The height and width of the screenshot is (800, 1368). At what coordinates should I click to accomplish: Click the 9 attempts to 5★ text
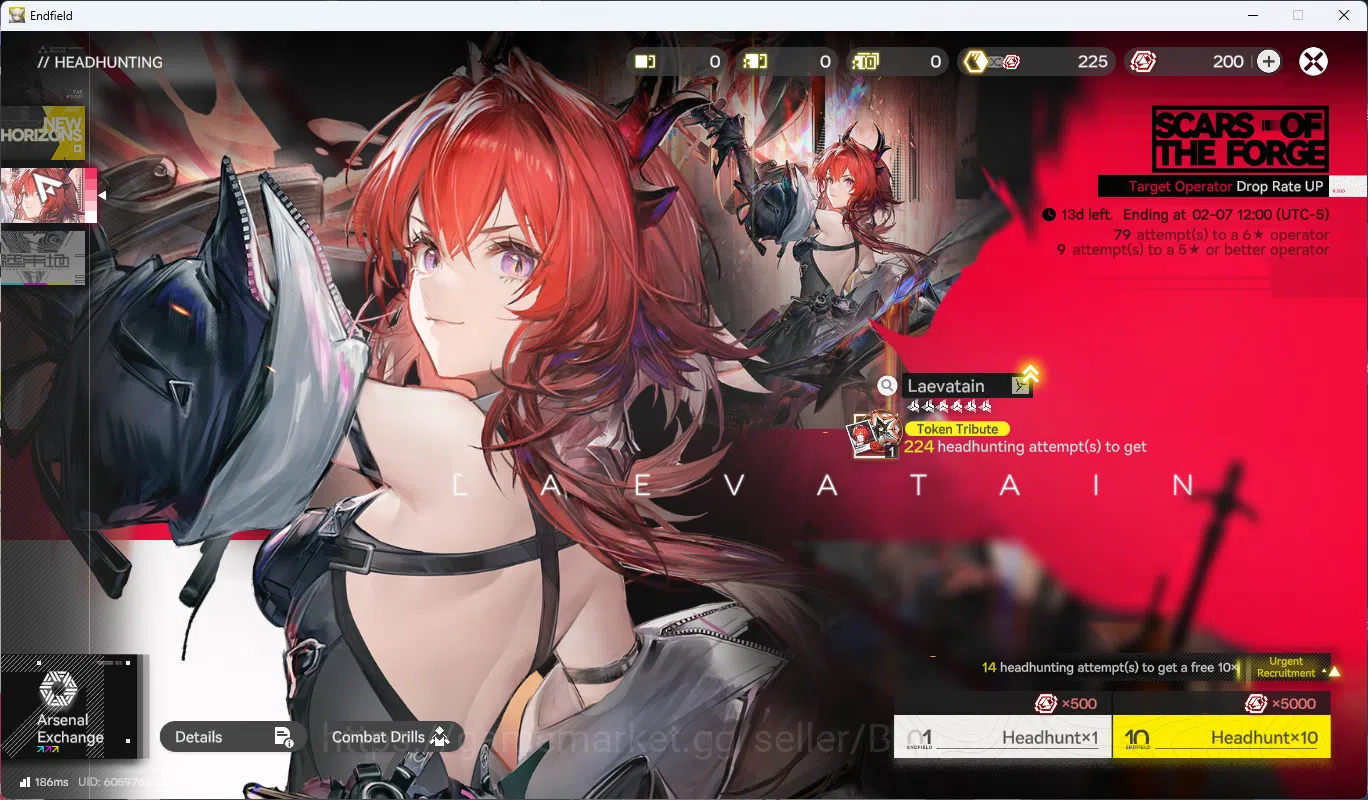1193,250
